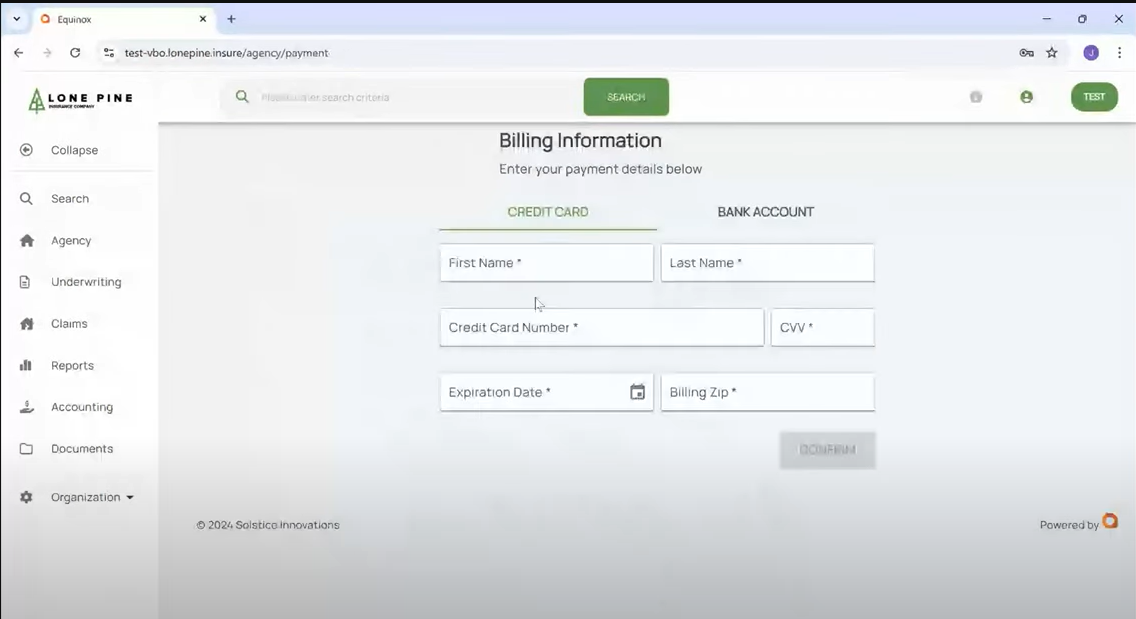Open Accounting from the sidebar
Viewport: 1136px width, 619px height.
[25, 406]
